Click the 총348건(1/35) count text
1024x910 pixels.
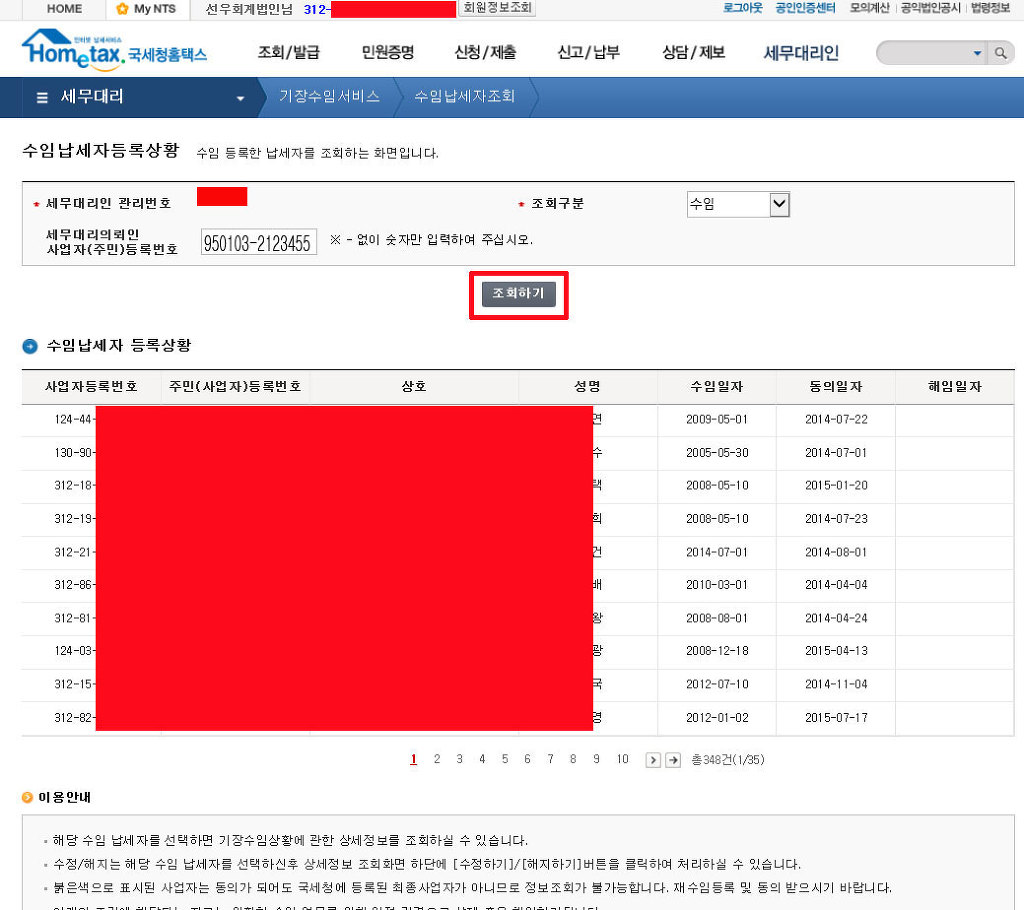(x=728, y=760)
